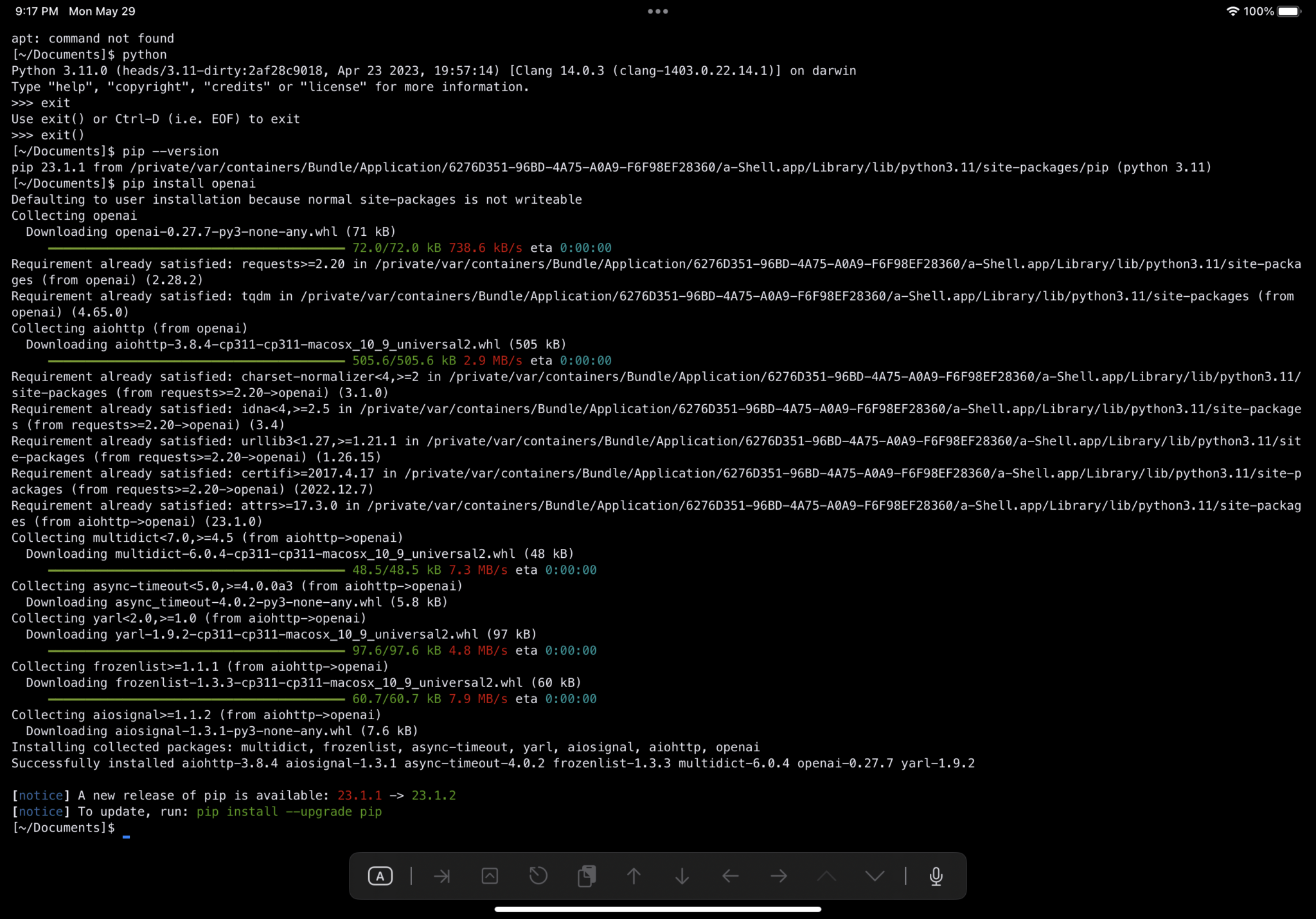
Task: Tap the multidict 48.5 kB progress bar
Action: click(197, 570)
